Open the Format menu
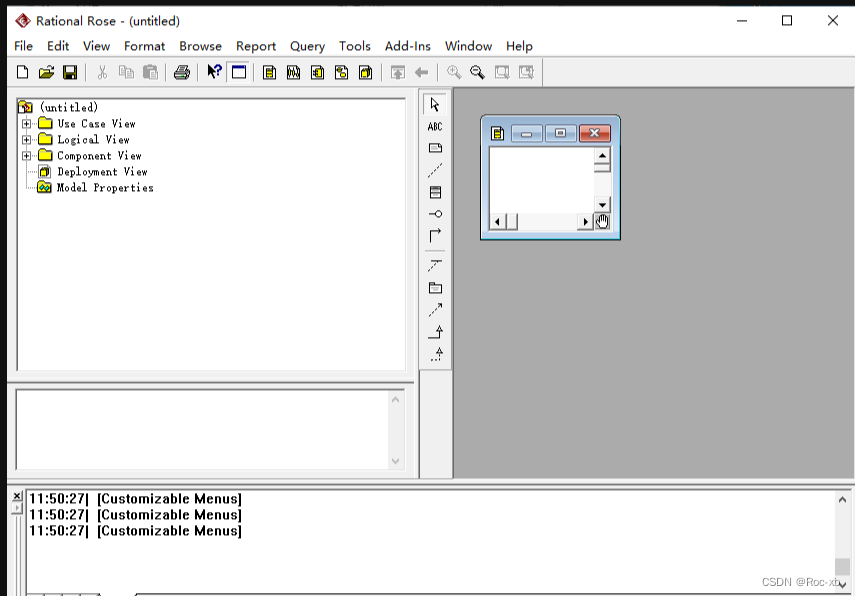855x596 pixels. pyautogui.click(x=144, y=46)
